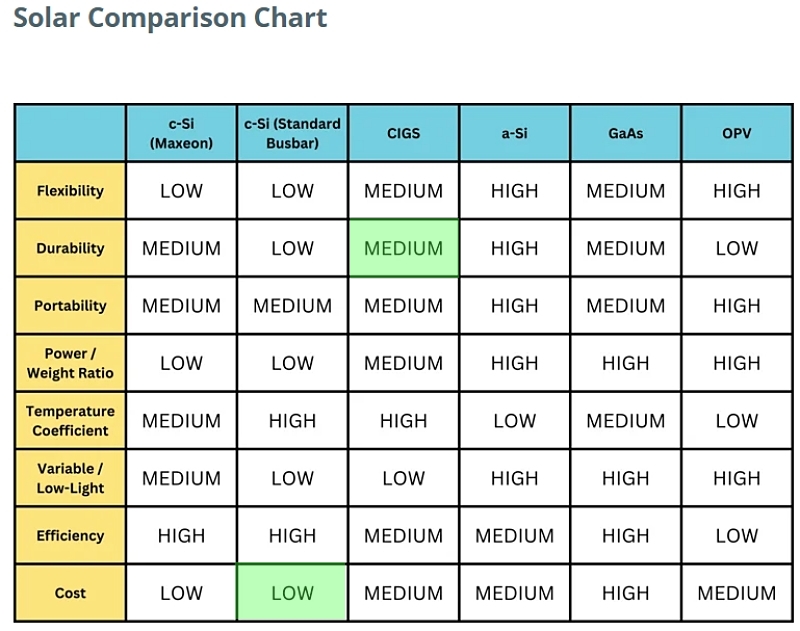Click the Variable / Low-Light row label

pyautogui.click(x=70, y=478)
